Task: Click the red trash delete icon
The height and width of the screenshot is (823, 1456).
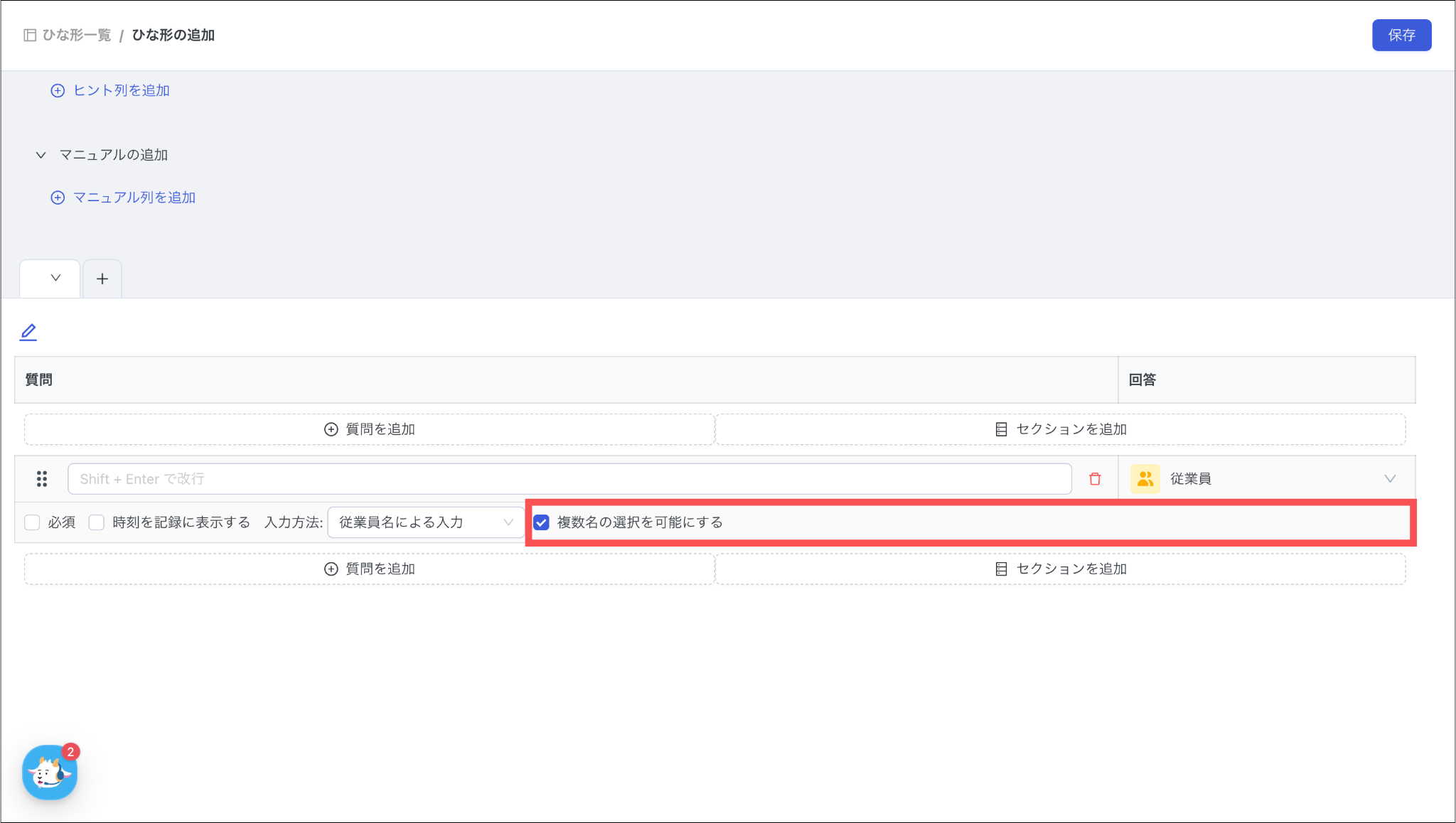Action: [1095, 479]
